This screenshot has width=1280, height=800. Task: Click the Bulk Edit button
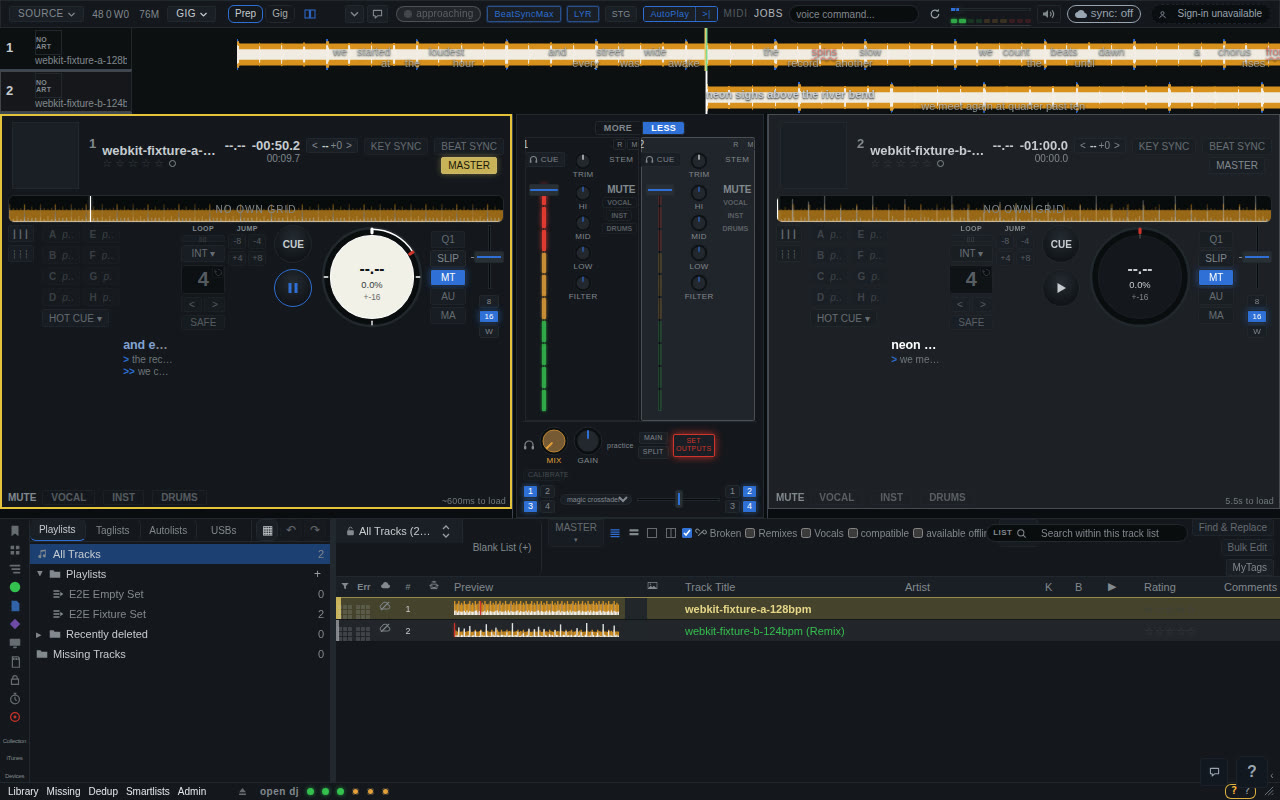[x=1247, y=547]
